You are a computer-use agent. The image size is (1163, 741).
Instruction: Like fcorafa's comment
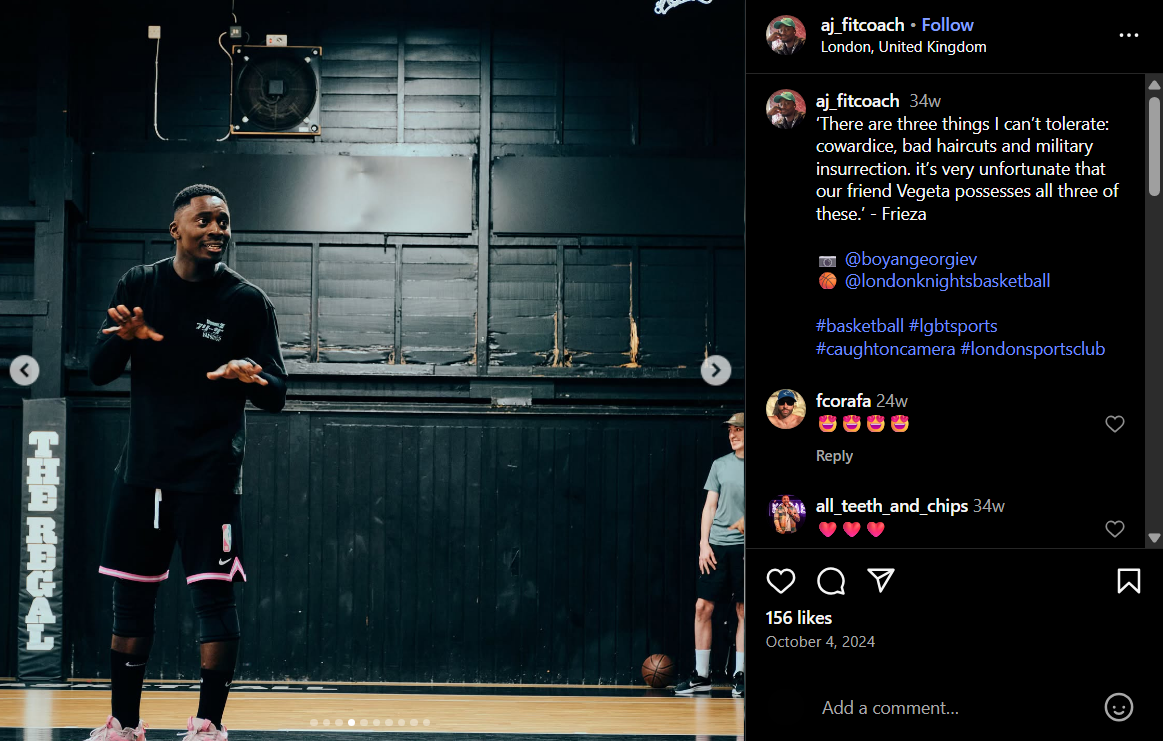pos(1114,424)
